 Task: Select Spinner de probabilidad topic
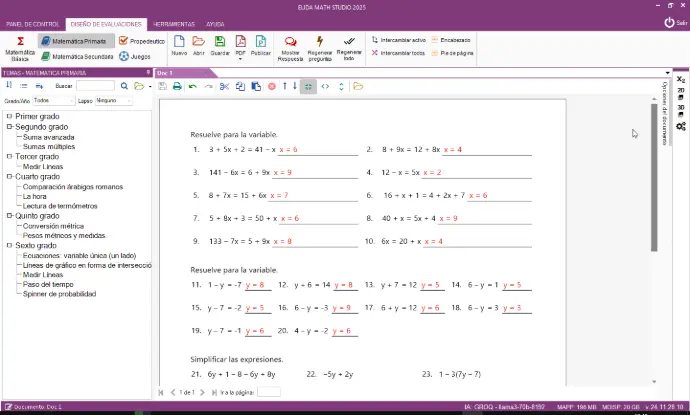(x=59, y=294)
